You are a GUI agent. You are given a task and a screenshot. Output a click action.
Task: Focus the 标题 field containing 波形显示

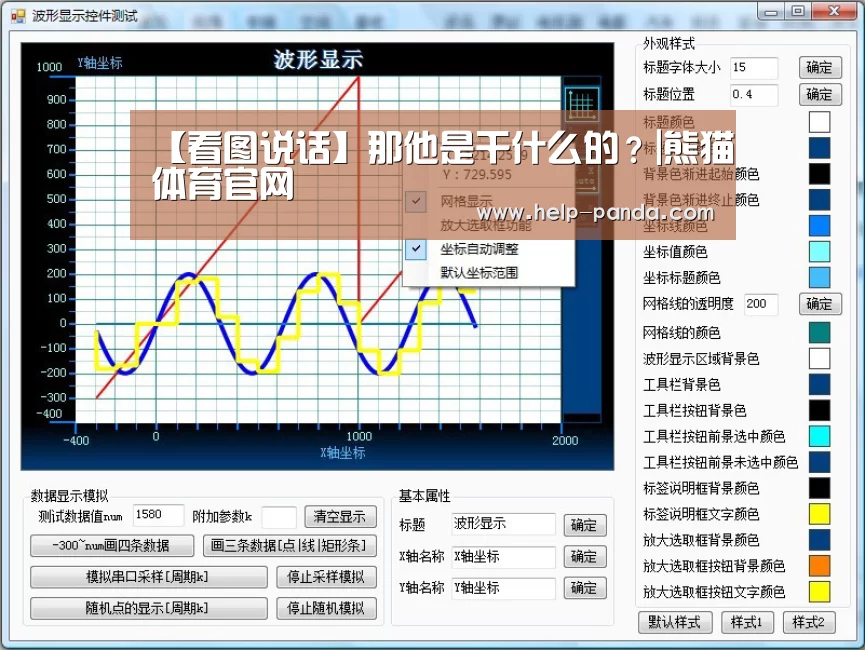tap(504, 524)
